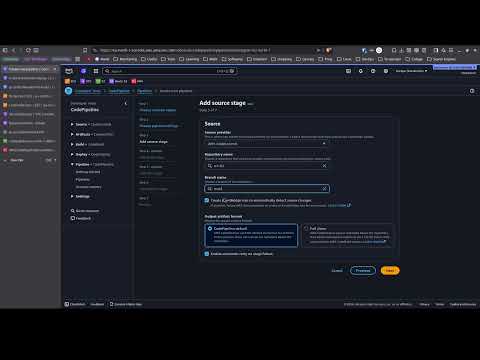This screenshot has width=480, height=360.
Task: Click the browser address bar URL
Action: point(185,50)
